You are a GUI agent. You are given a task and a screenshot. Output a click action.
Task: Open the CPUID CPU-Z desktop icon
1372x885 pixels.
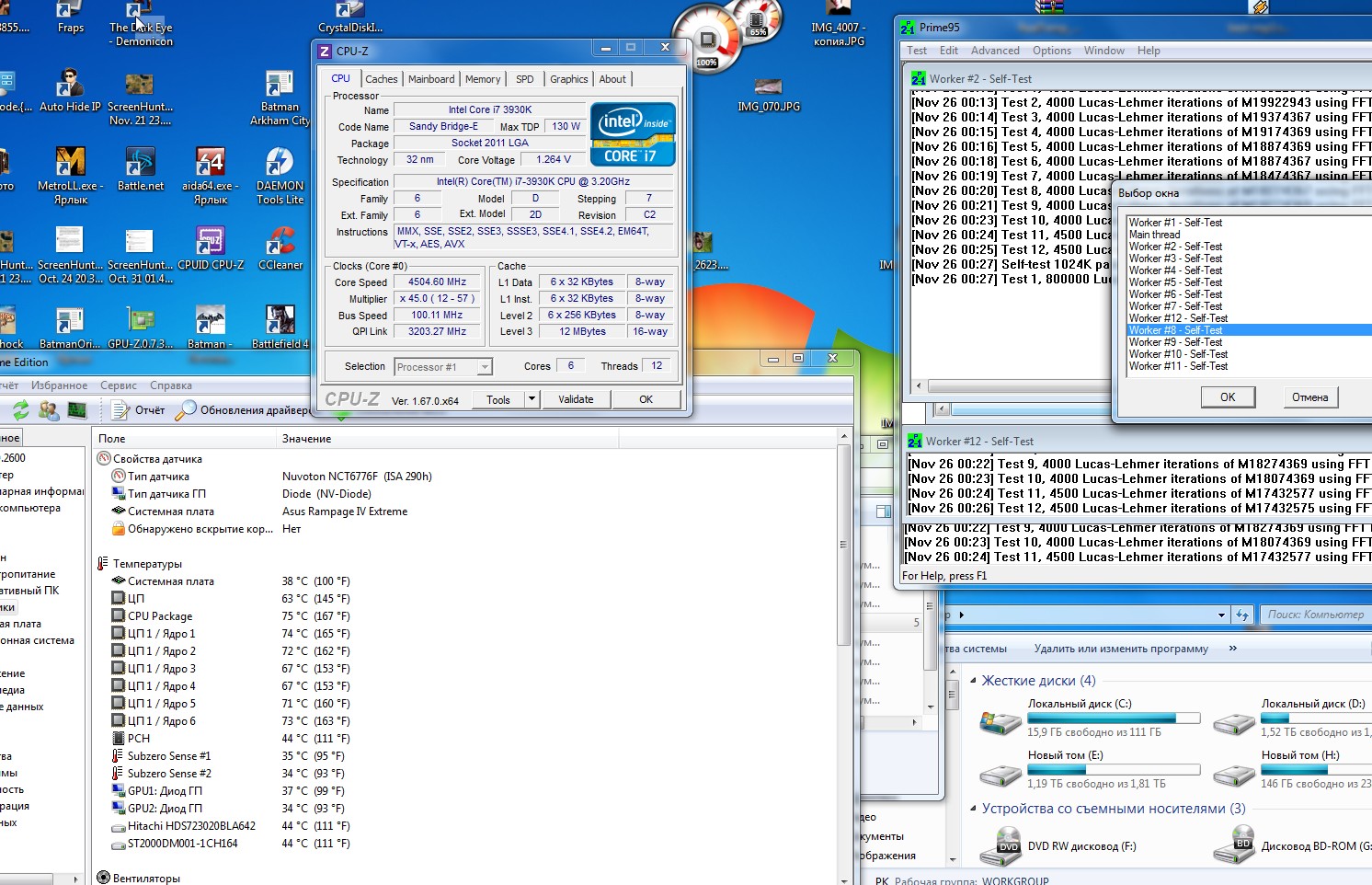pos(211,243)
